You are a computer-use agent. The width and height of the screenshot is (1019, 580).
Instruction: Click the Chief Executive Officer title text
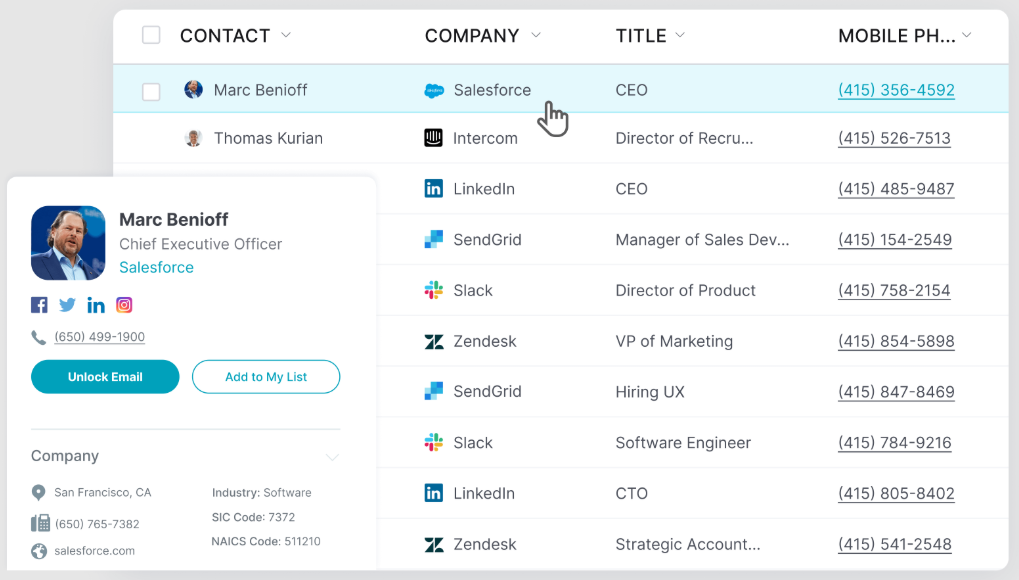(200, 244)
